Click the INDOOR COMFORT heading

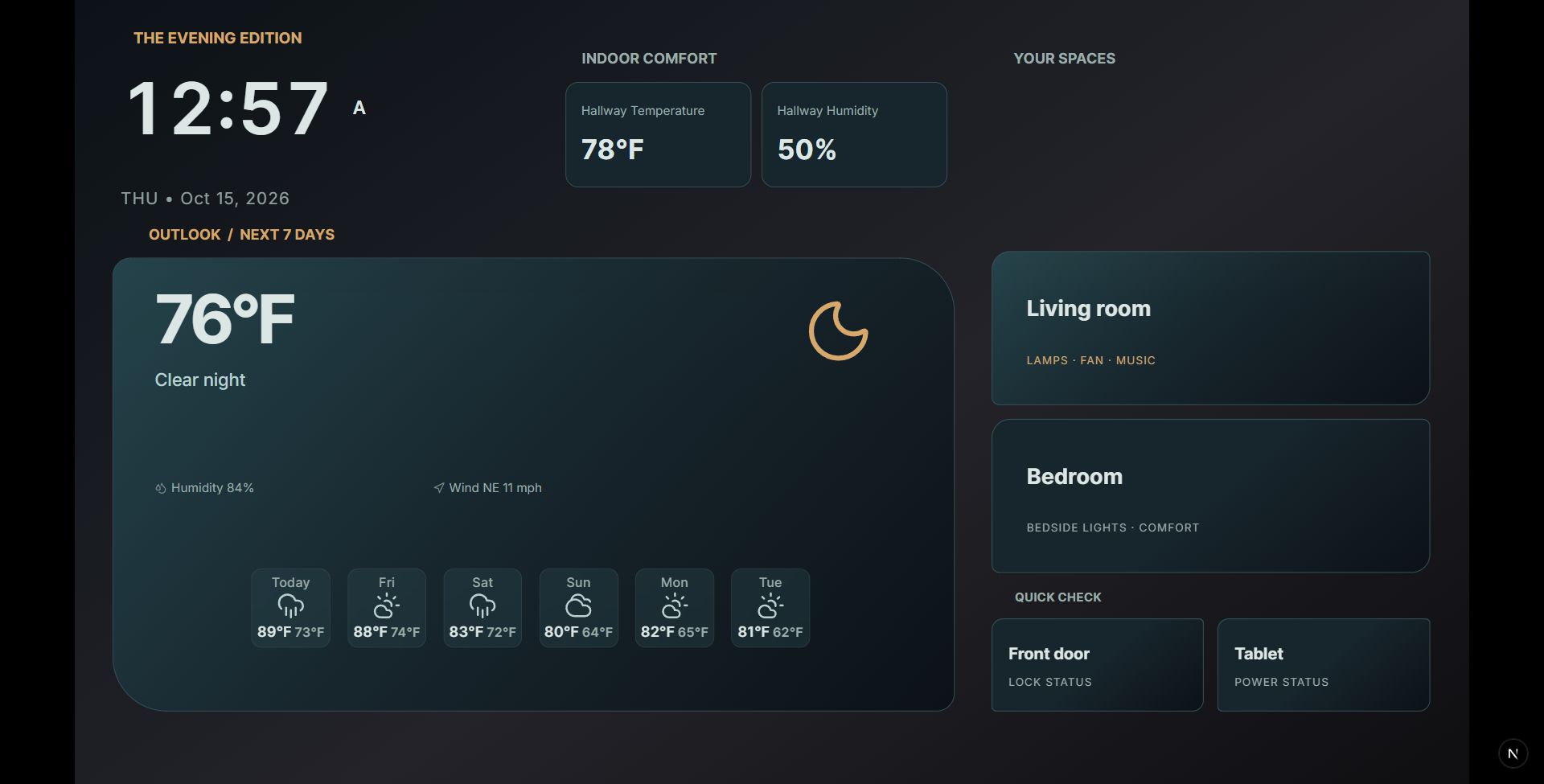pos(649,59)
